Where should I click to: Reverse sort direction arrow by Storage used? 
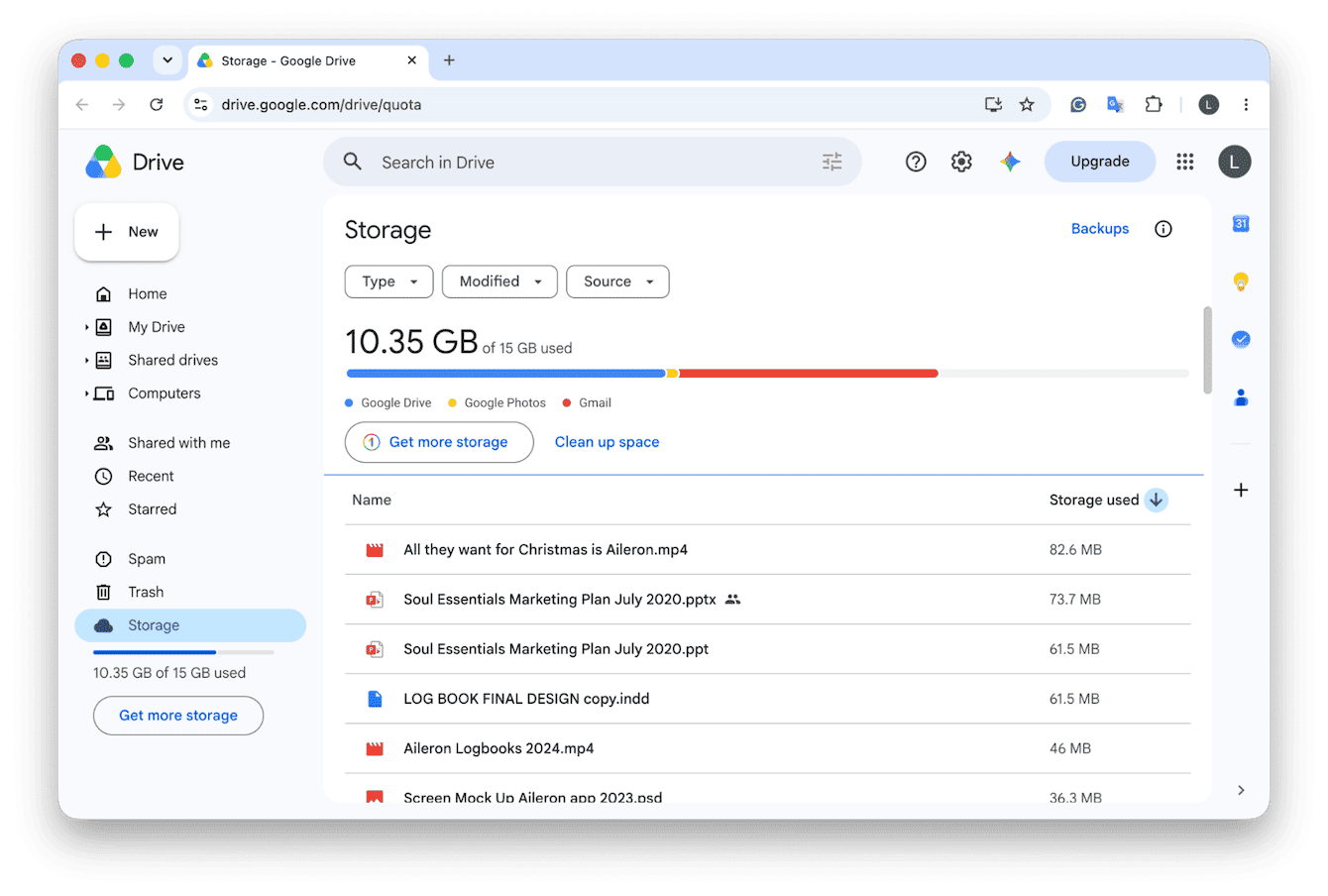1156,500
